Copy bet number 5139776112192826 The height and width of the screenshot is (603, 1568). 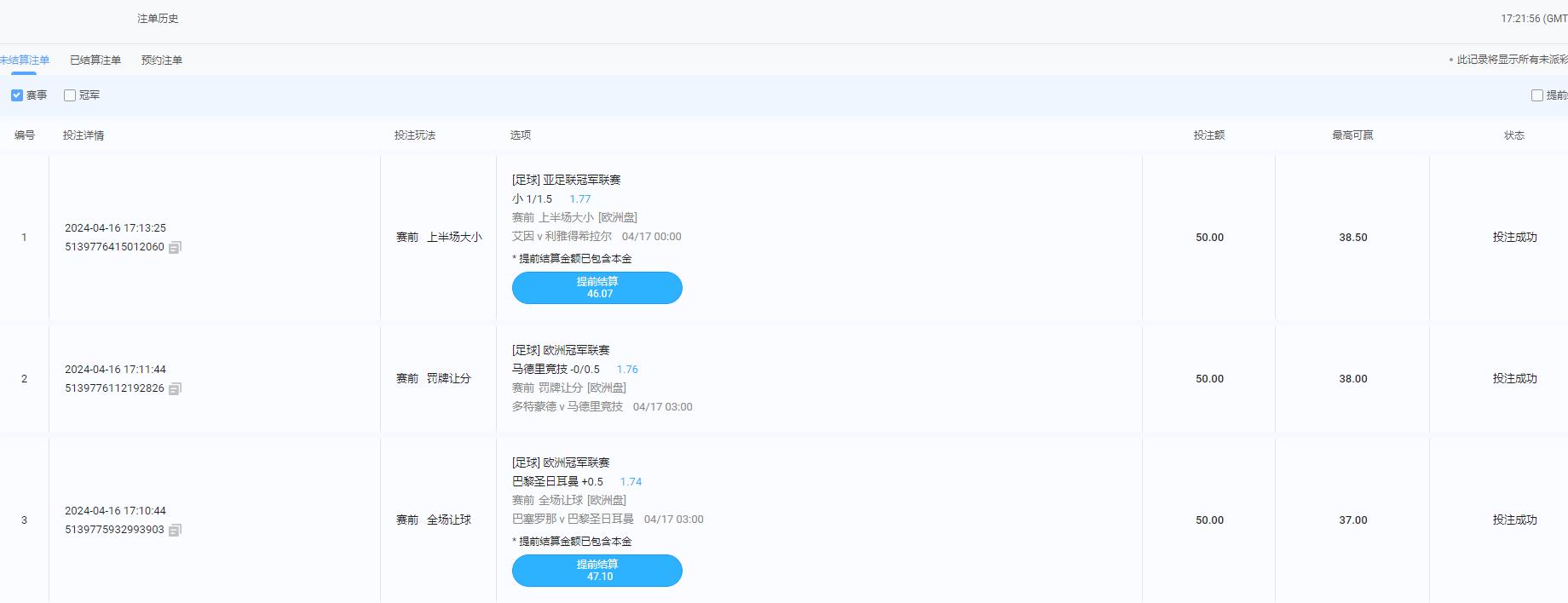coord(175,388)
